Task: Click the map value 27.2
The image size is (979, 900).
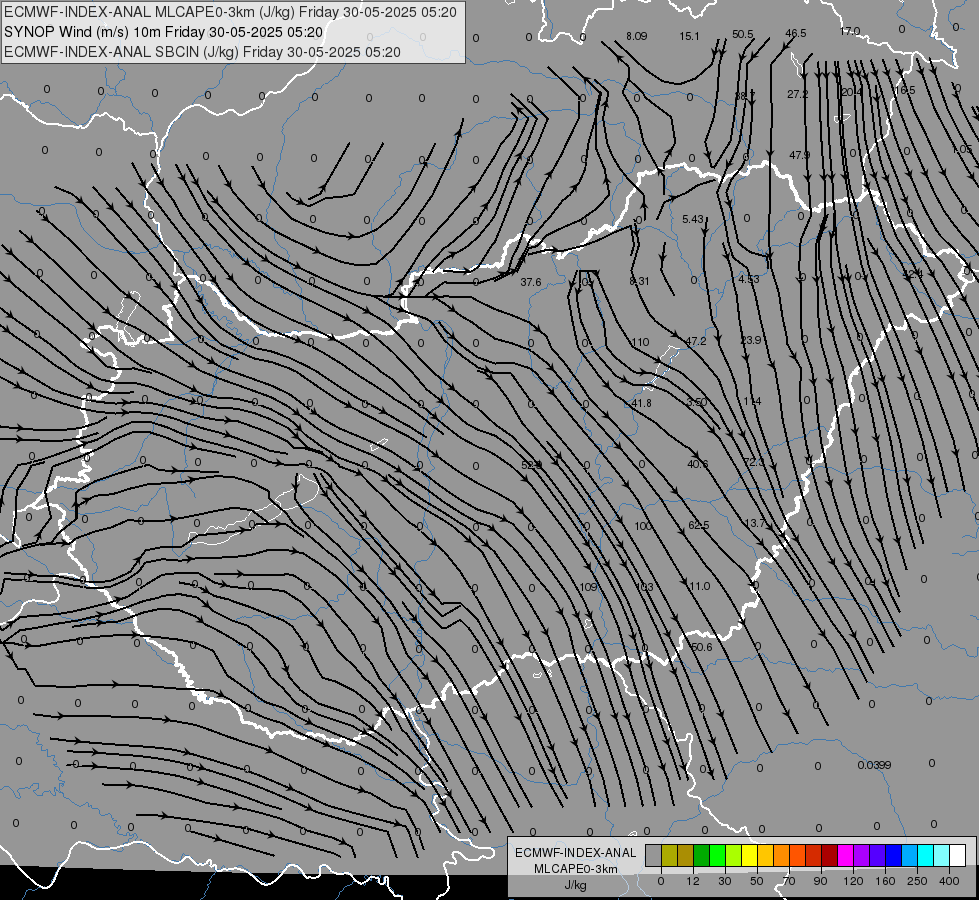Action: point(797,94)
